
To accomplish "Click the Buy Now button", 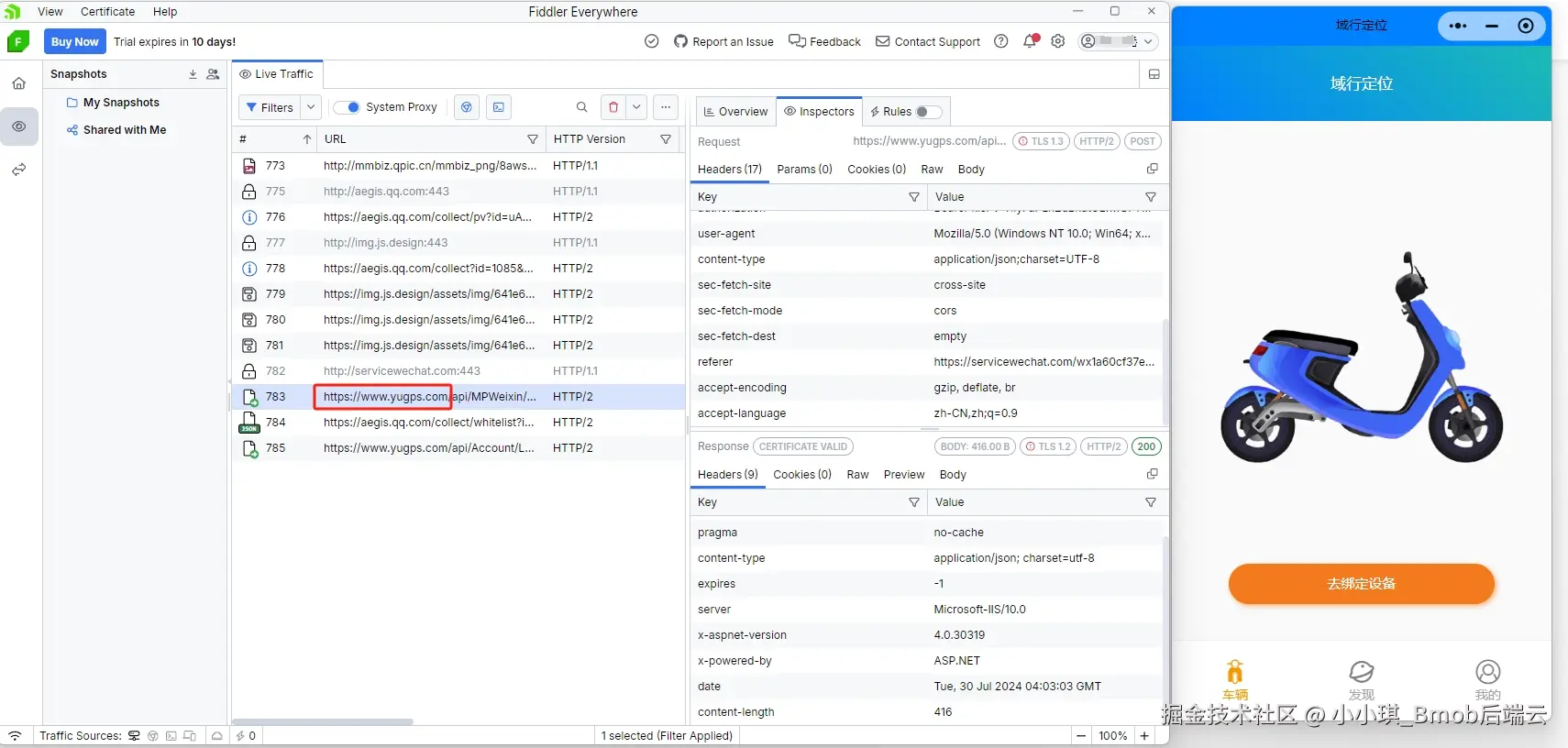I will pos(74,41).
